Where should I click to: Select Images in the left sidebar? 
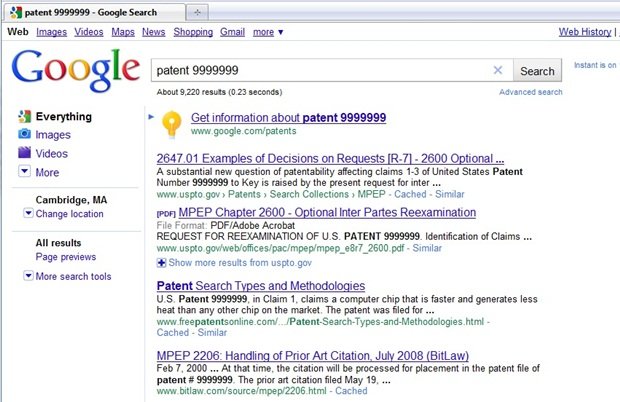(53, 135)
